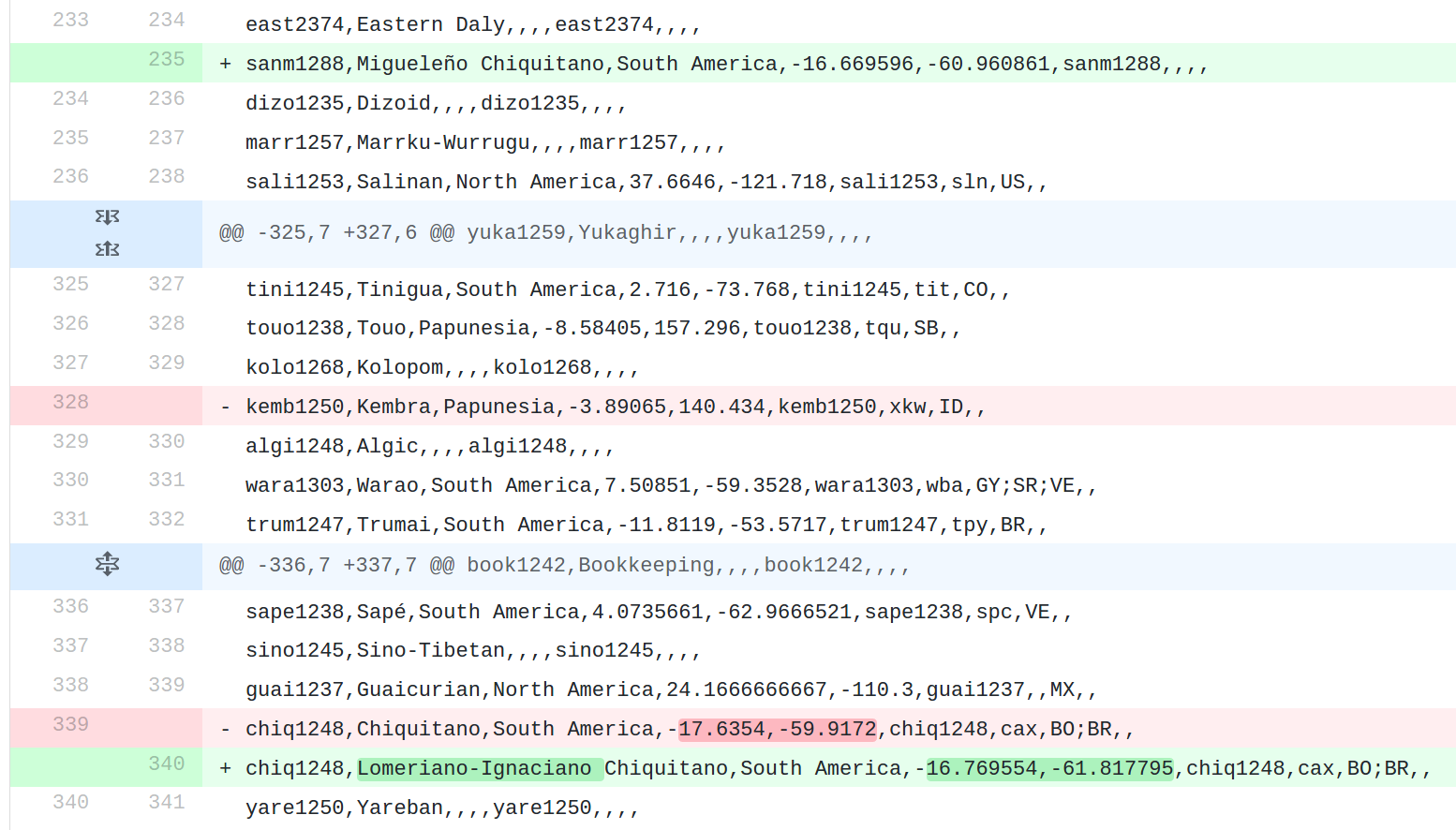Click the marr1257 Marrku-Wurrugu line
This screenshot has height=830, width=1456.
tap(485, 142)
